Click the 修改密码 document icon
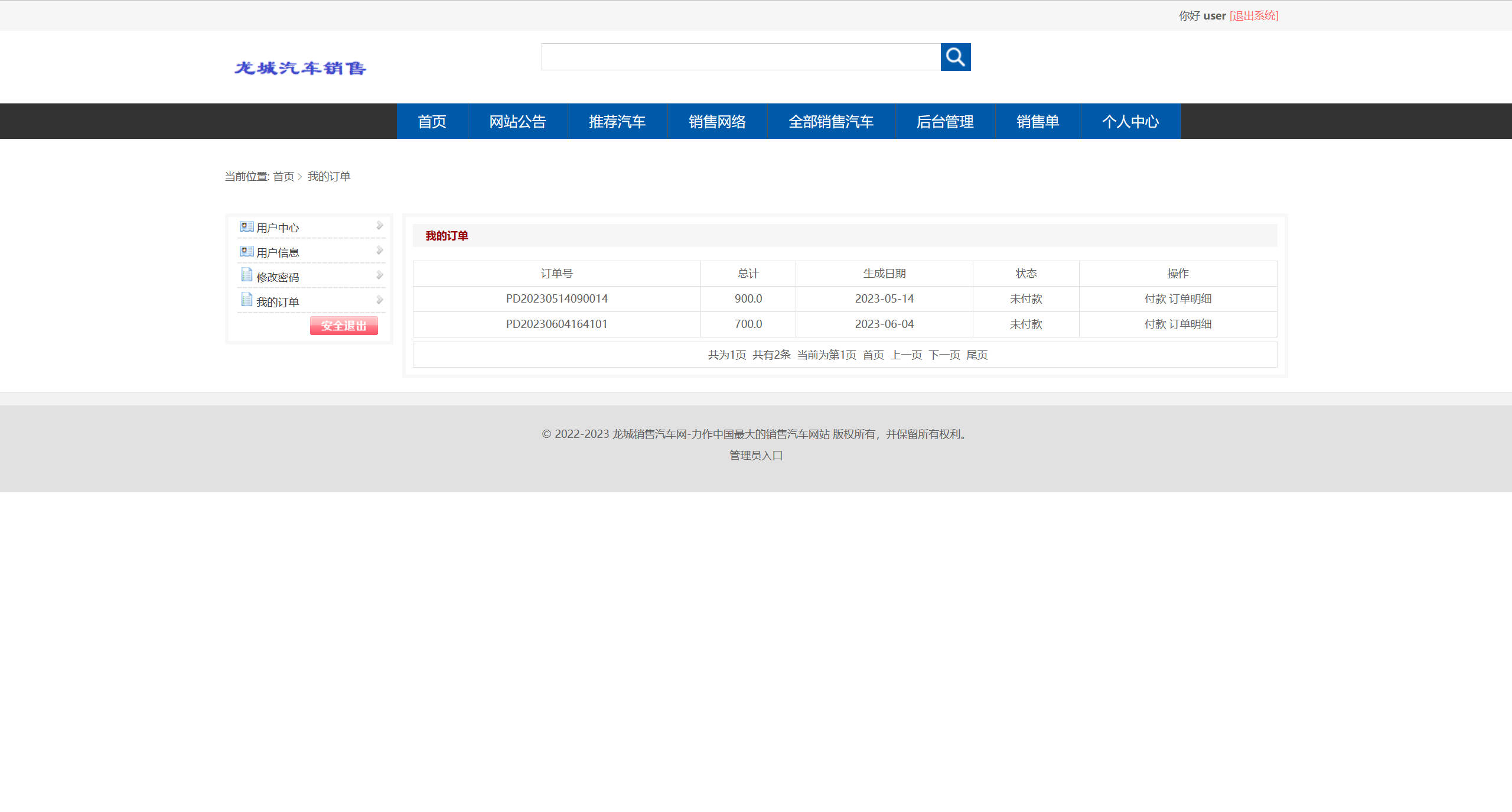 (x=246, y=275)
